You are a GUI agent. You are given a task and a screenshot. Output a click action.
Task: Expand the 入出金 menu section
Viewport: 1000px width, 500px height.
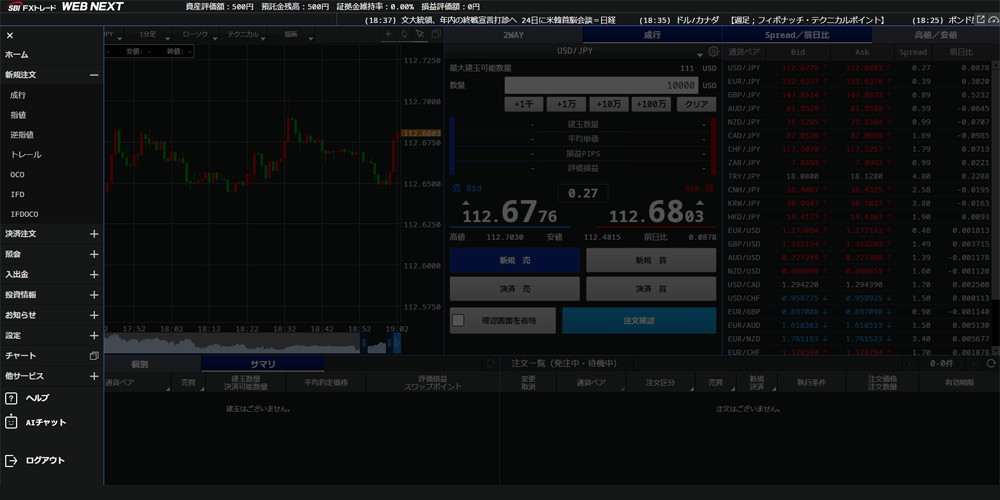(94, 274)
